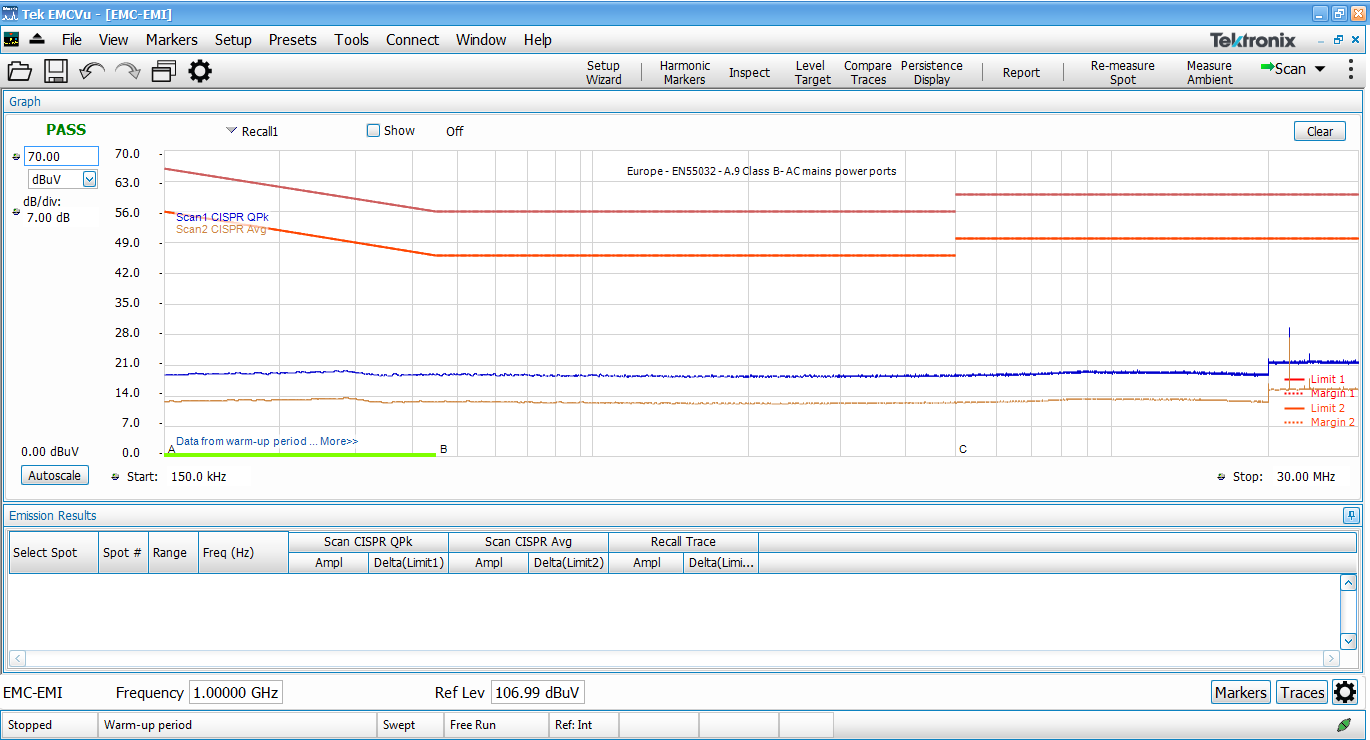Click the green leaf icon in status bar
This screenshot has height=740, width=1370.
point(1345,725)
